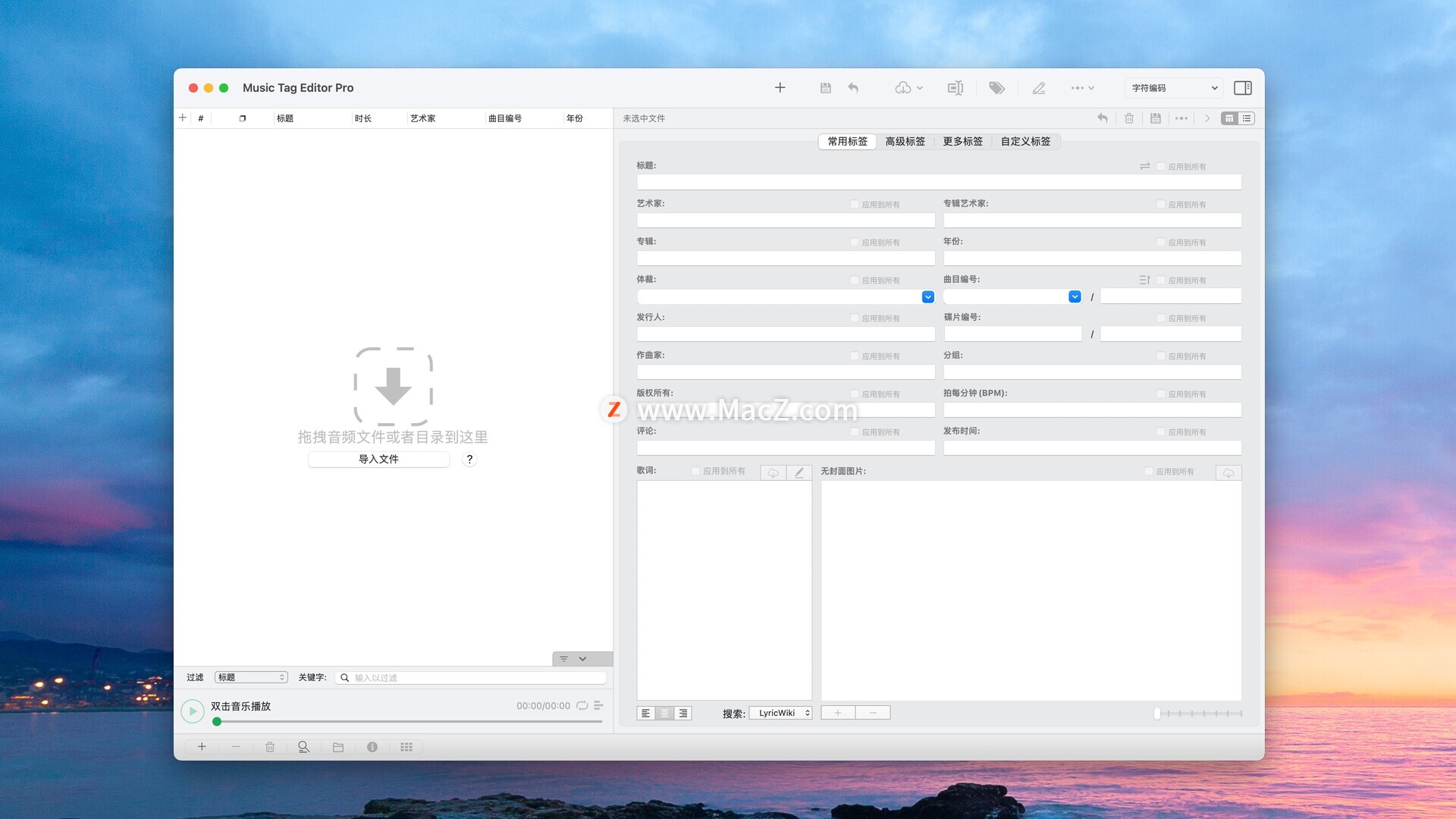The image size is (1456, 819).
Task: Click the save disk icon in top toolbar
Action: (x=826, y=88)
